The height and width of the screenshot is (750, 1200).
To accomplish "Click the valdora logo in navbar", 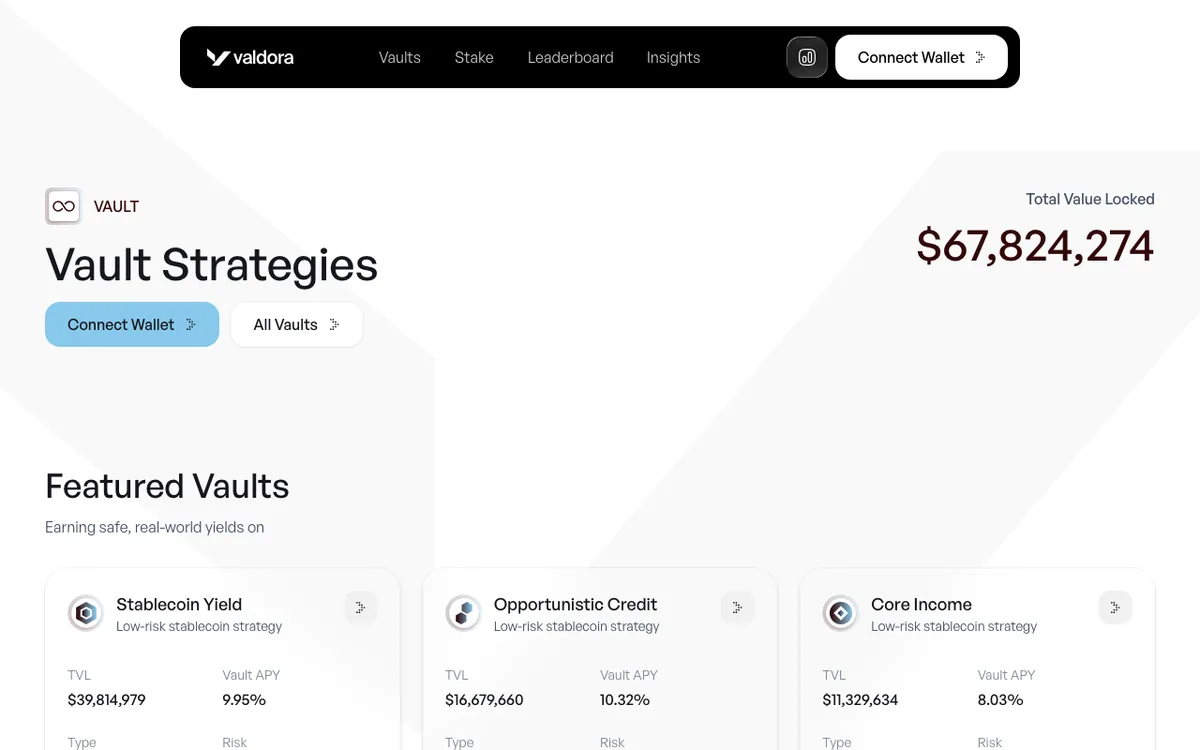I will [x=250, y=57].
